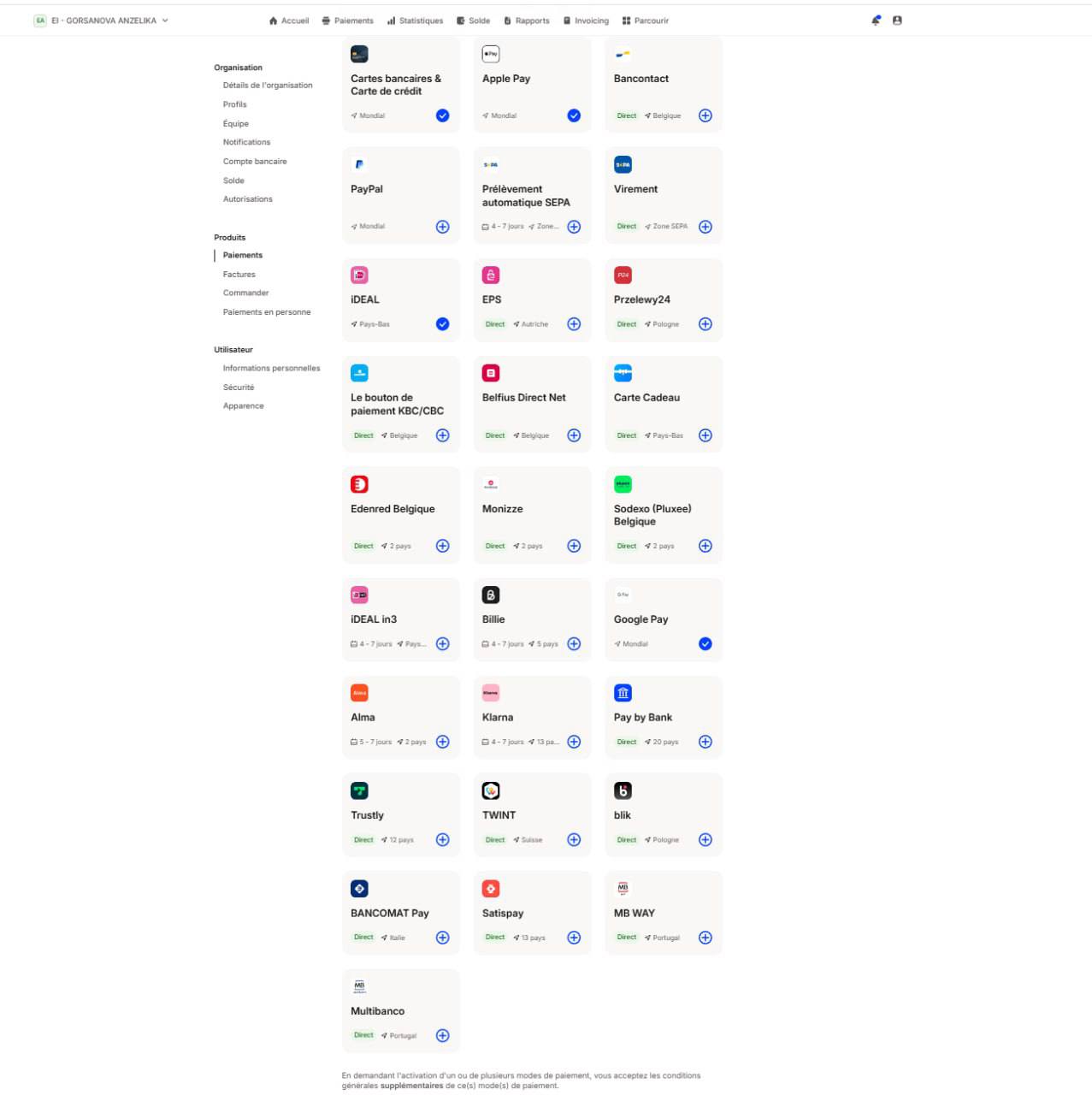Click the Bancontact logo icon
Viewport: 1092px width, 1095px height.
pyautogui.click(x=623, y=54)
